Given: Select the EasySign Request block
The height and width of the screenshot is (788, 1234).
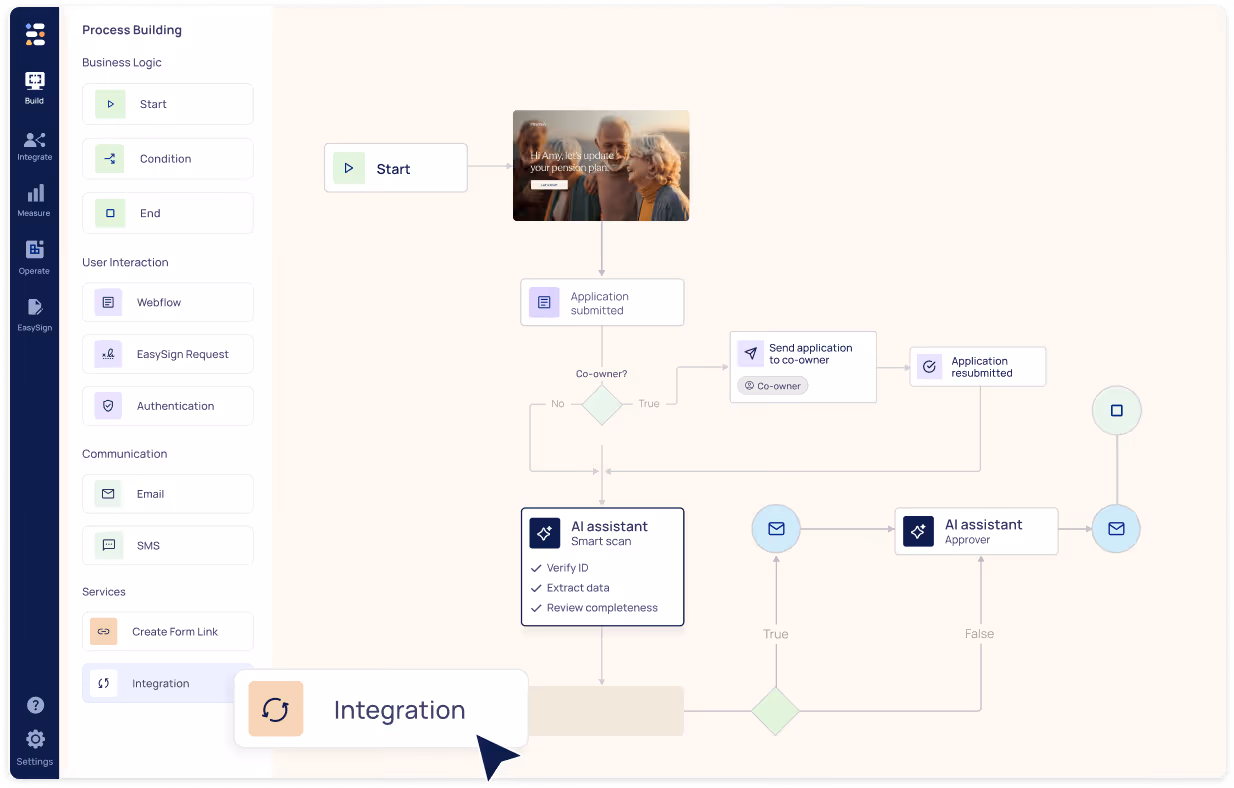Looking at the screenshot, I should (x=168, y=354).
